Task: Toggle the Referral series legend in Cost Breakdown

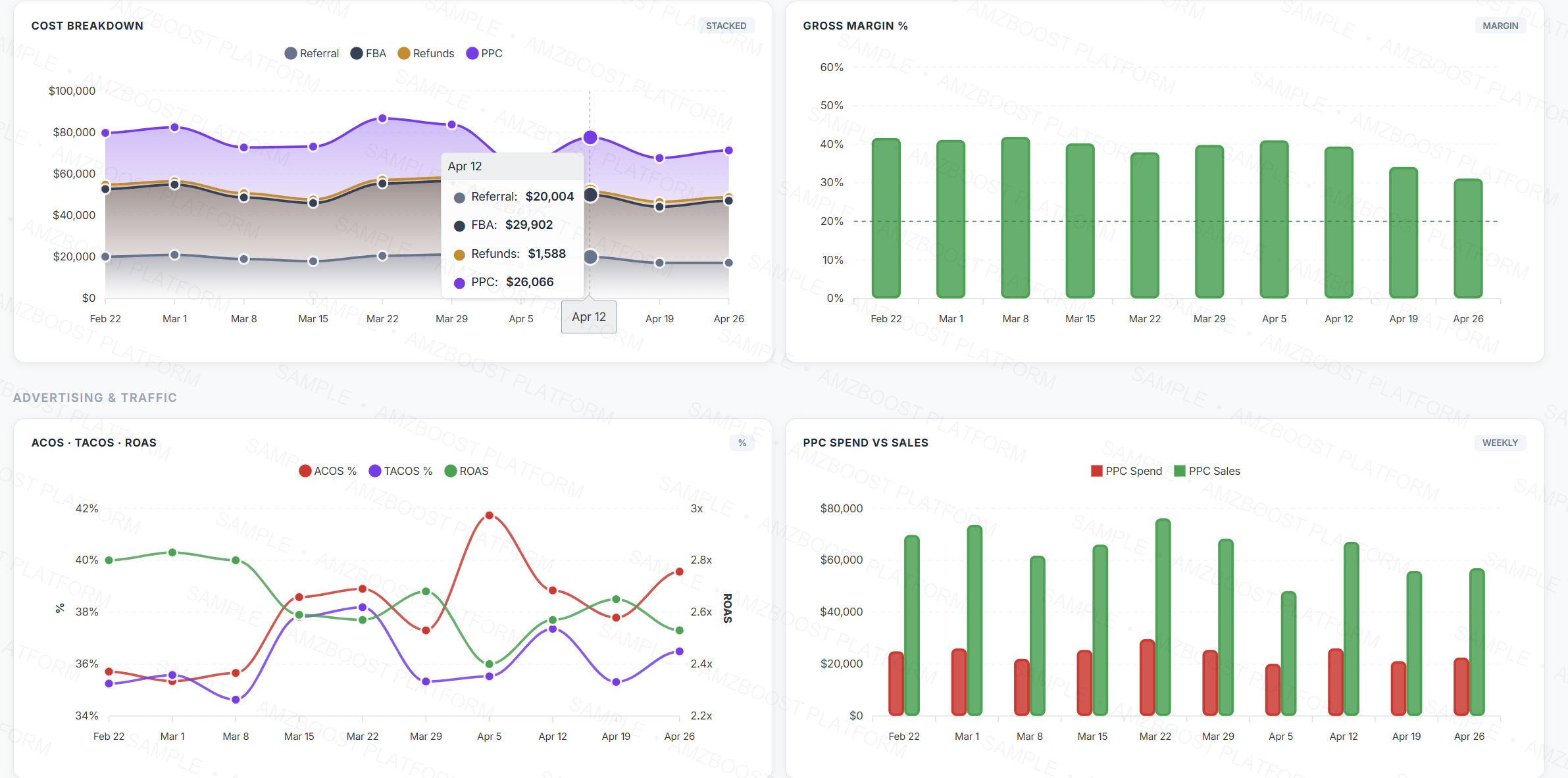Action: 311,53
